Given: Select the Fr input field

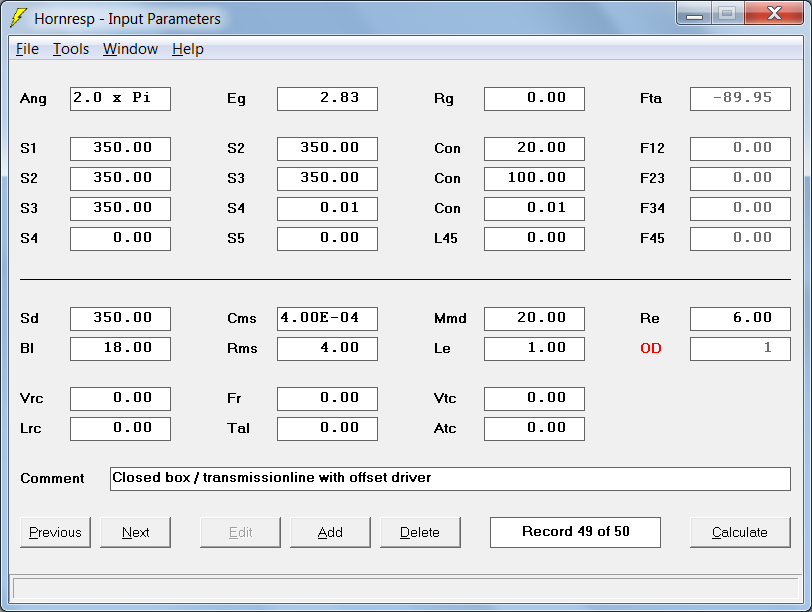Looking at the screenshot, I should [x=327, y=399].
